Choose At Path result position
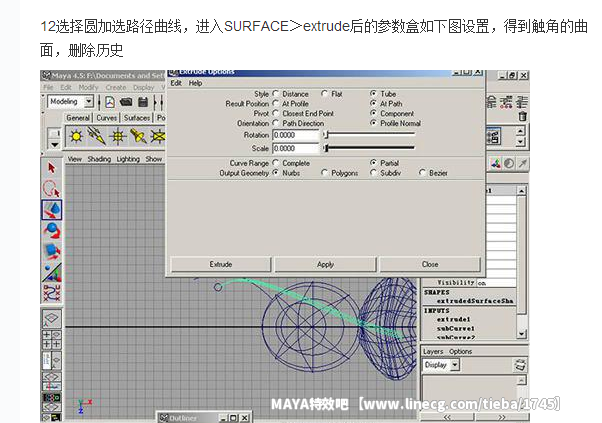Viewport: 602px width, 423px height. [x=373, y=103]
